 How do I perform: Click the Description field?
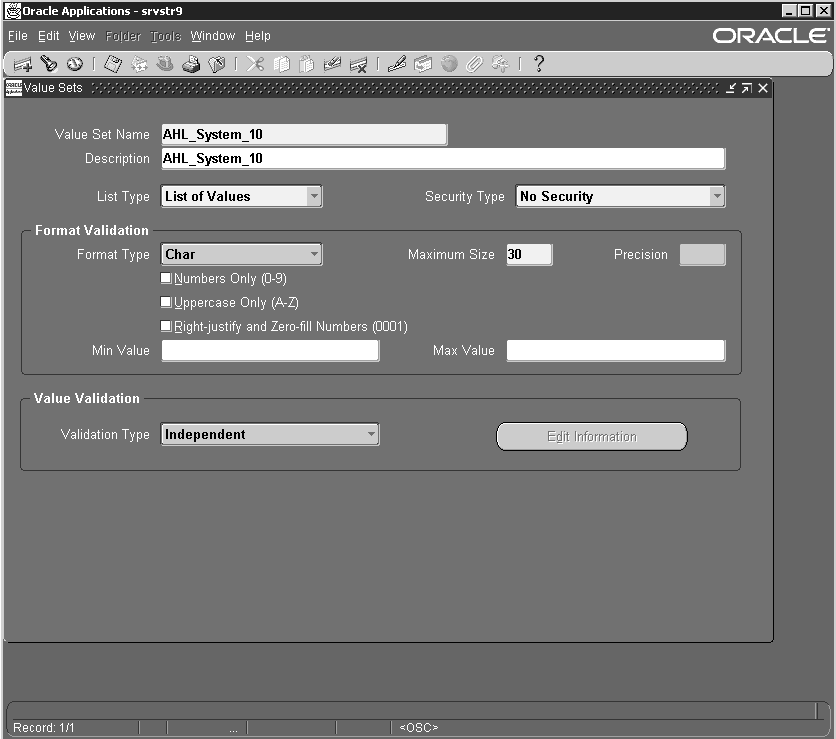(443, 158)
